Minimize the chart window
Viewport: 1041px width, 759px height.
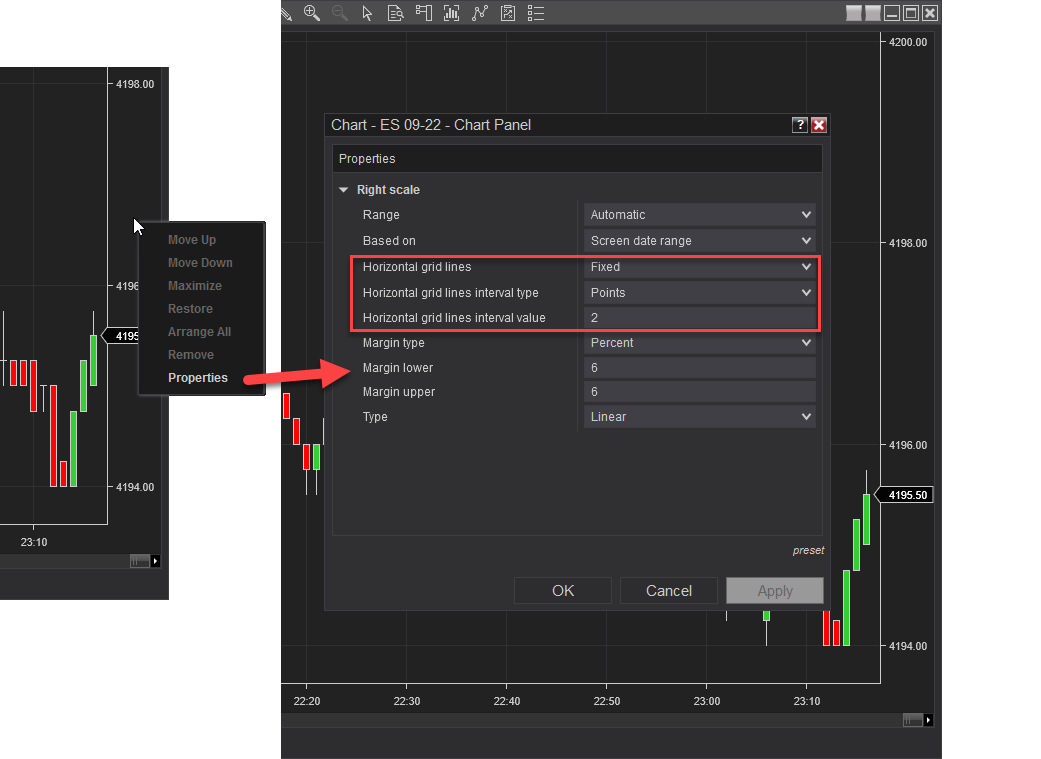[x=892, y=13]
